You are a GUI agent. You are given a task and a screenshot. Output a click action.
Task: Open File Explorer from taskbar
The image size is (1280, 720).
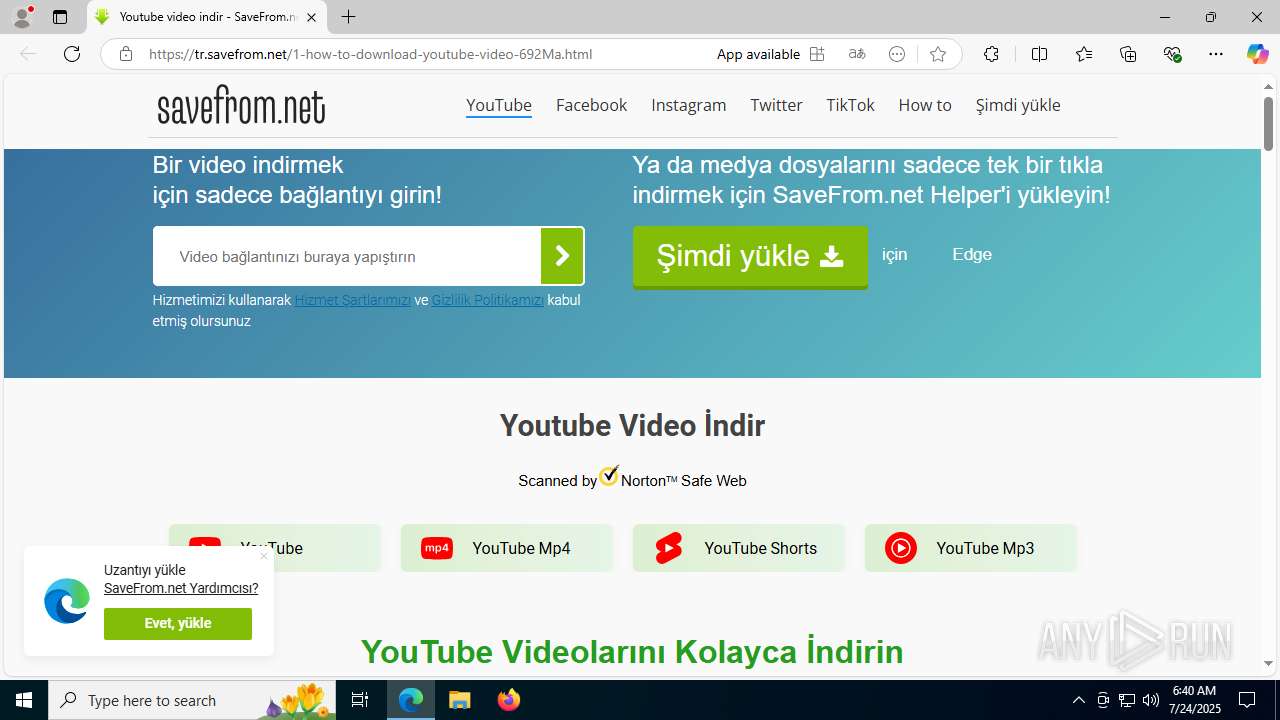click(x=459, y=700)
